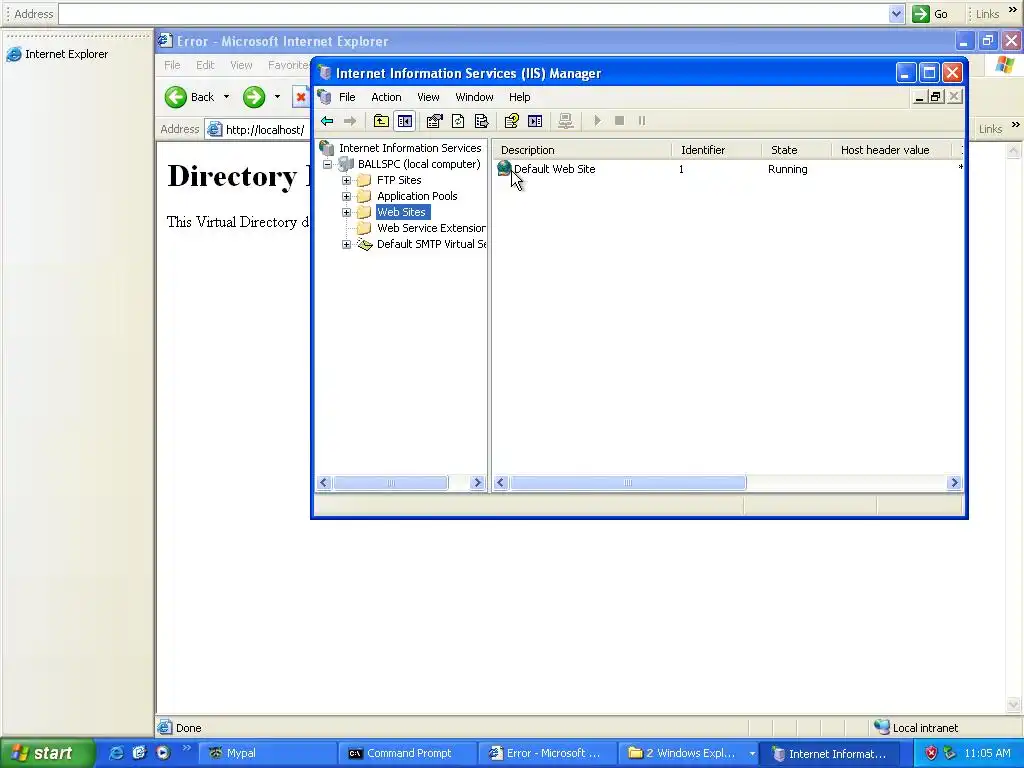This screenshot has height=768, width=1024.
Task: Click the Refresh icon in IIS toolbar
Action: point(458,121)
